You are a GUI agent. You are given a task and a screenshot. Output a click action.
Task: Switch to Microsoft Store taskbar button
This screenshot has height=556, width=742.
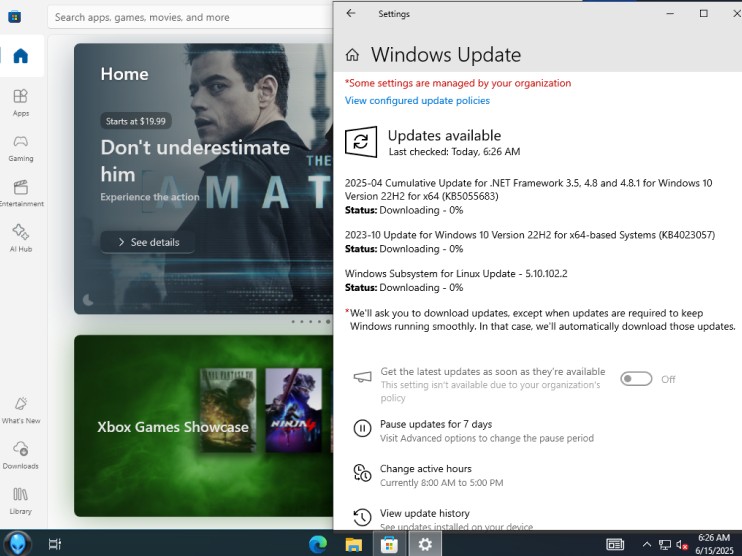389,544
